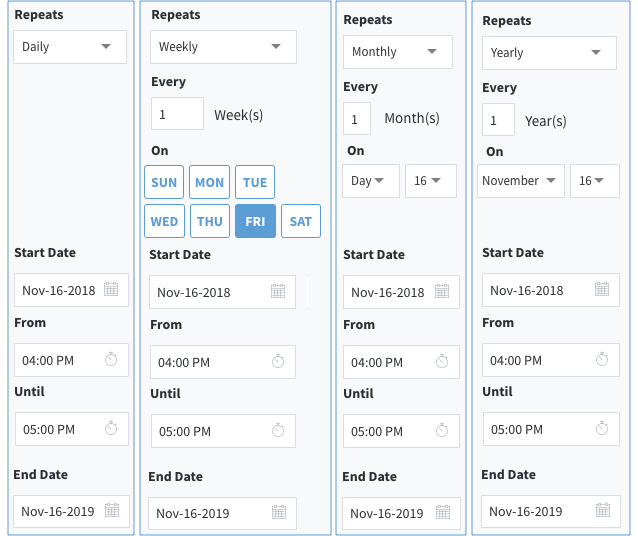Viewport: 638px width, 536px height.
Task: Deselect the highlighted FRI day button
Action: click(255, 221)
